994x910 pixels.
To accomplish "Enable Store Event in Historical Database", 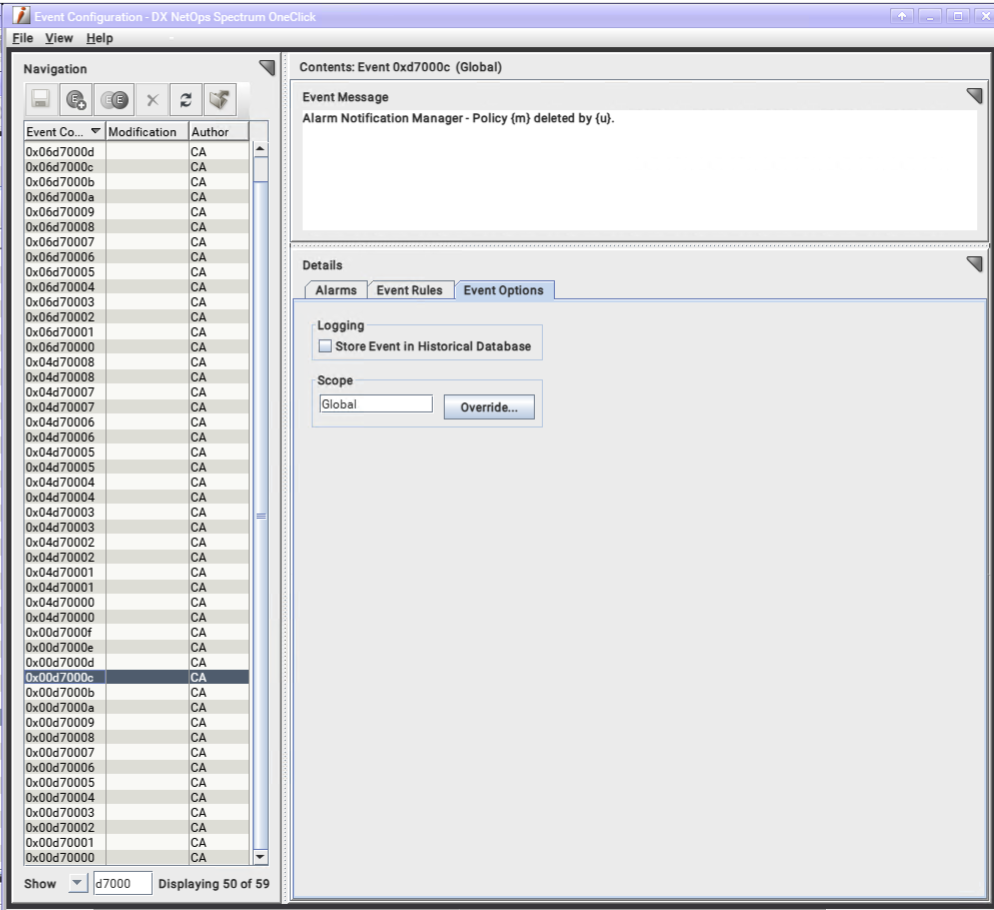I will [325, 347].
